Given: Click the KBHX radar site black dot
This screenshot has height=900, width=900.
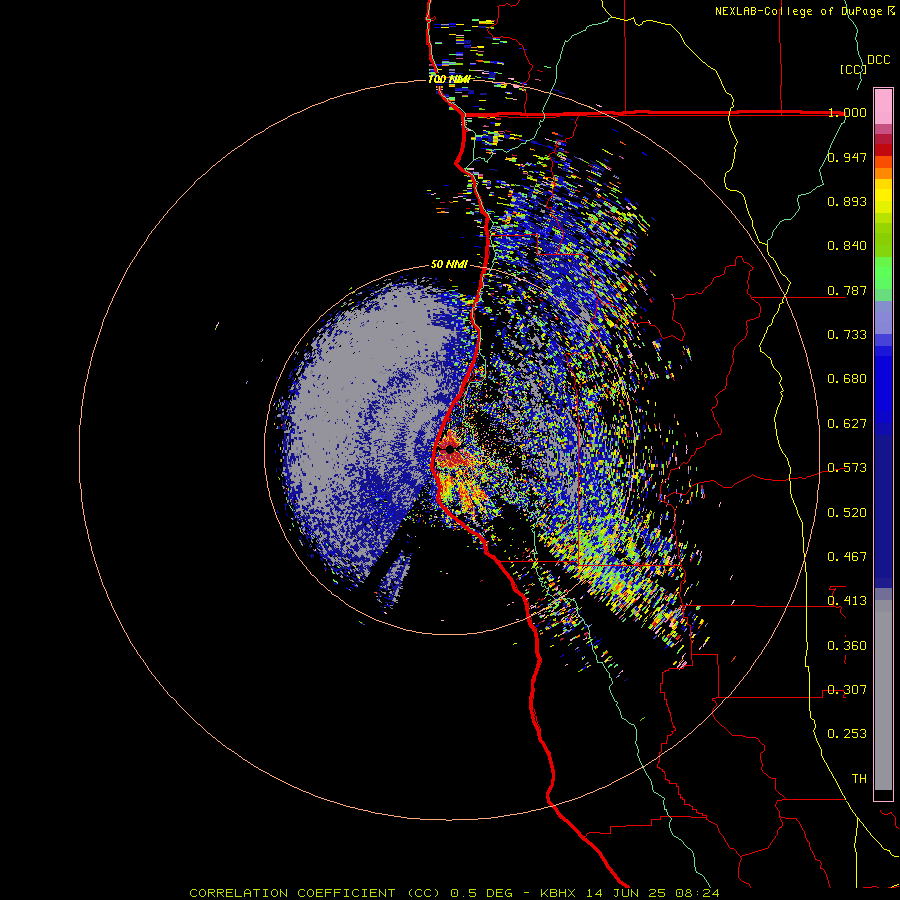Looking at the screenshot, I should (x=450, y=449).
